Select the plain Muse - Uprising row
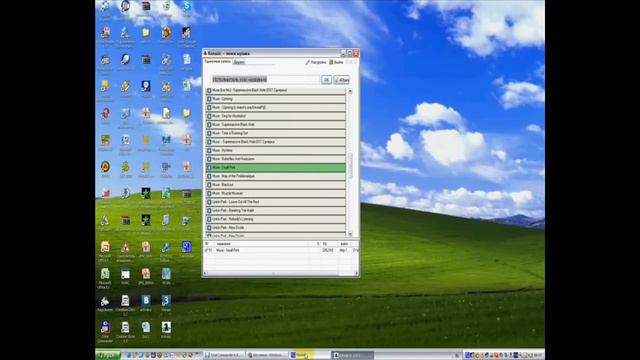This screenshot has width=640, height=360. pos(276,99)
